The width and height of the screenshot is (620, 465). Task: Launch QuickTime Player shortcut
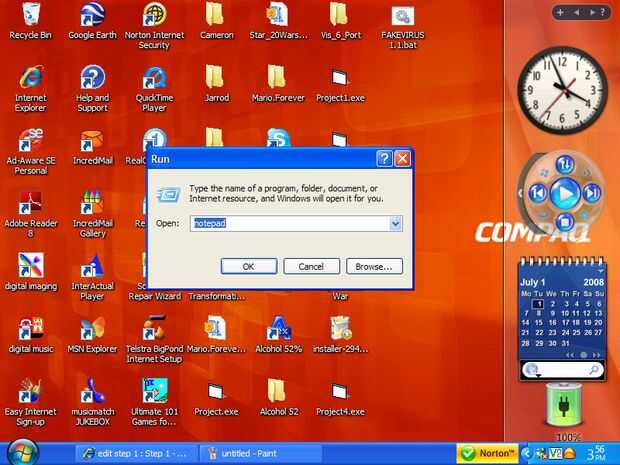click(154, 89)
